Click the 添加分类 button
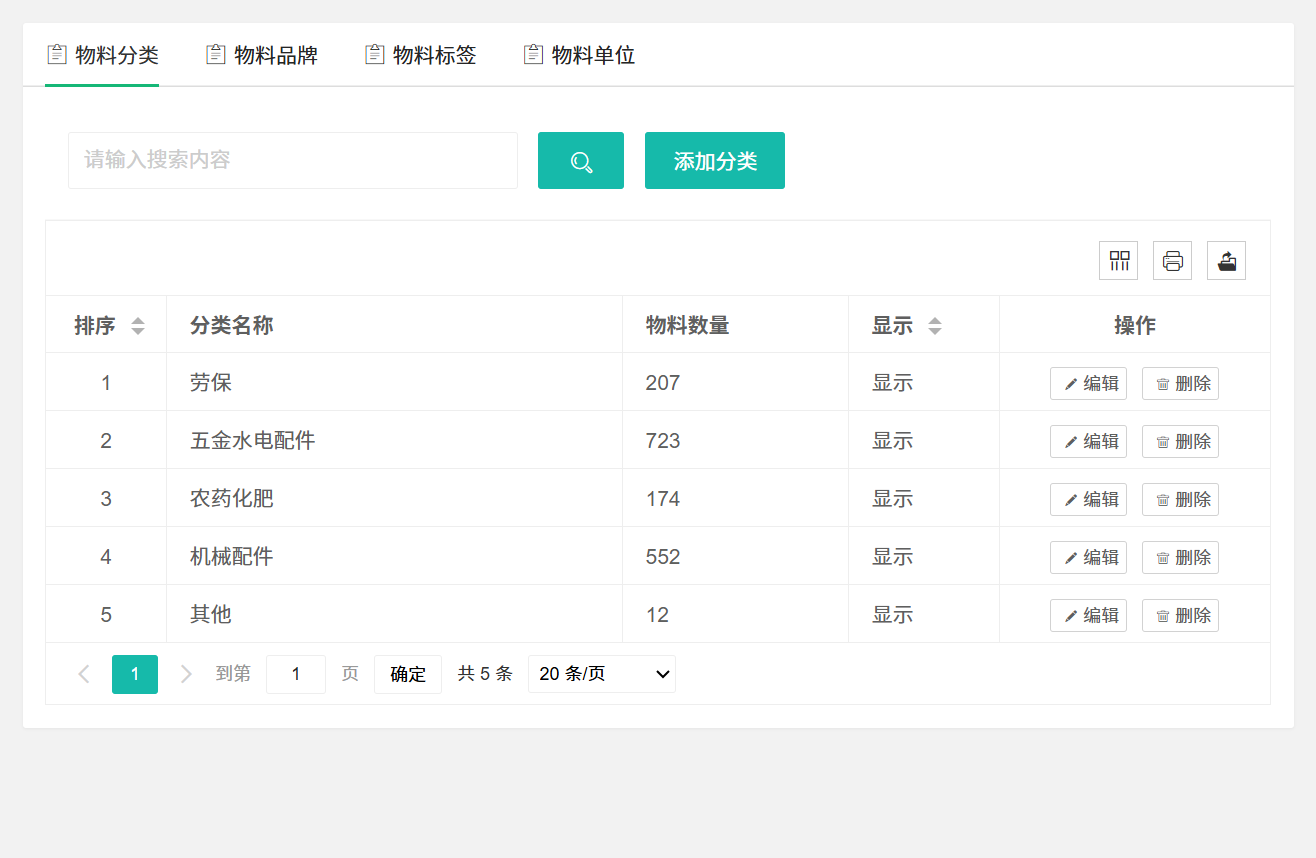This screenshot has width=1316, height=858. (715, 160)
